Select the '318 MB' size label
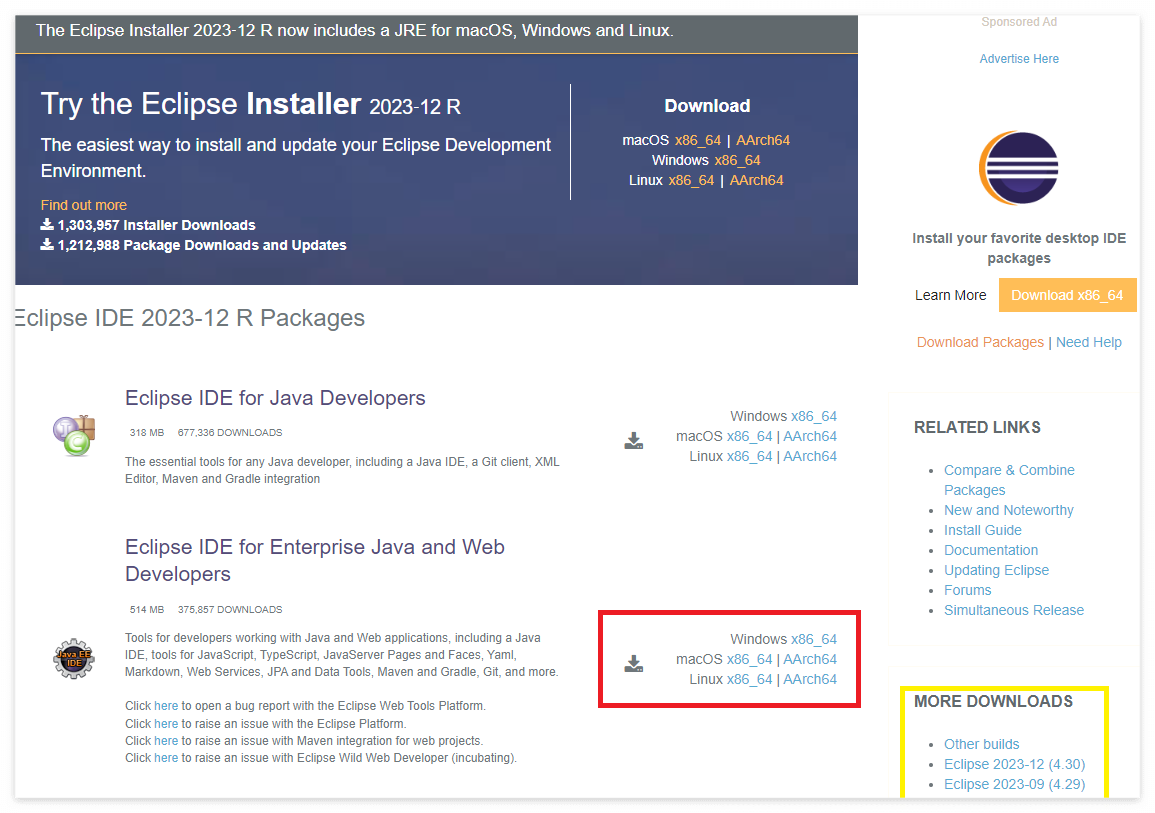 147,432
